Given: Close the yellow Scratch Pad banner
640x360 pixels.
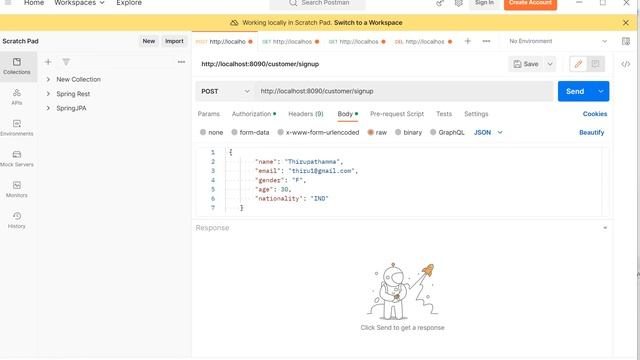Looking at the screenshot, I should pyautogui.click(x=626, y=23).
